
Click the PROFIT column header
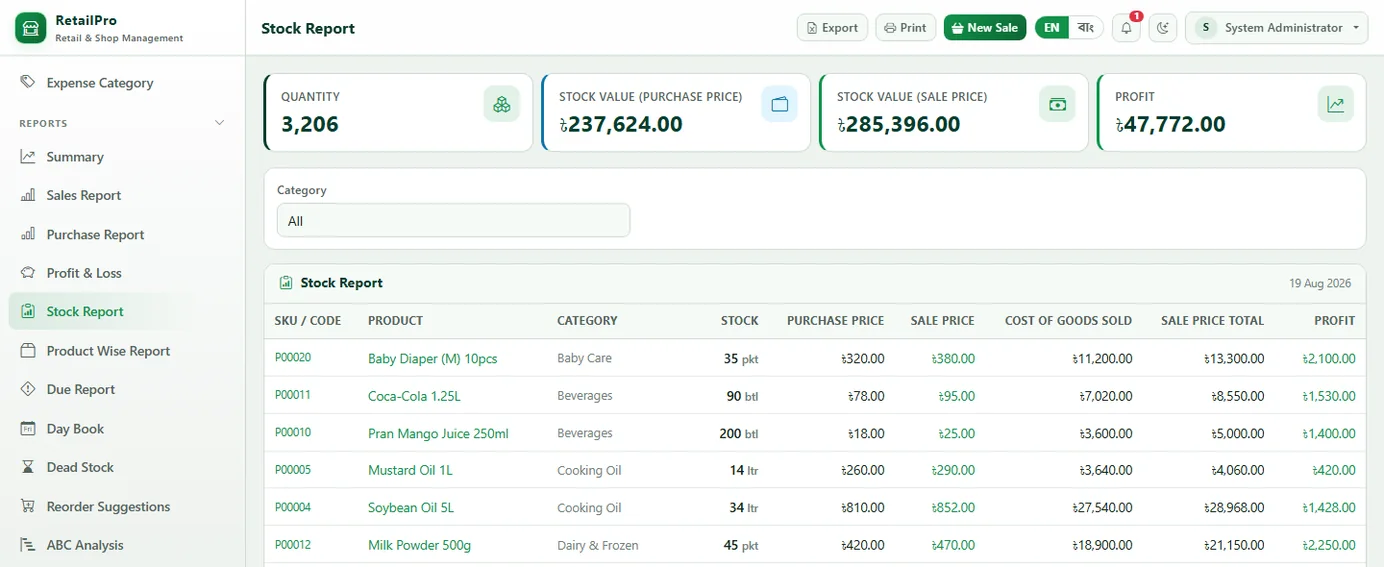click(1335, 321)
